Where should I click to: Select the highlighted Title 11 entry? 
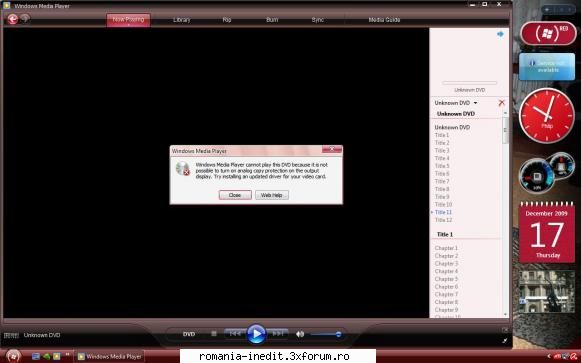pyautogui.click(x=443, y=212)
